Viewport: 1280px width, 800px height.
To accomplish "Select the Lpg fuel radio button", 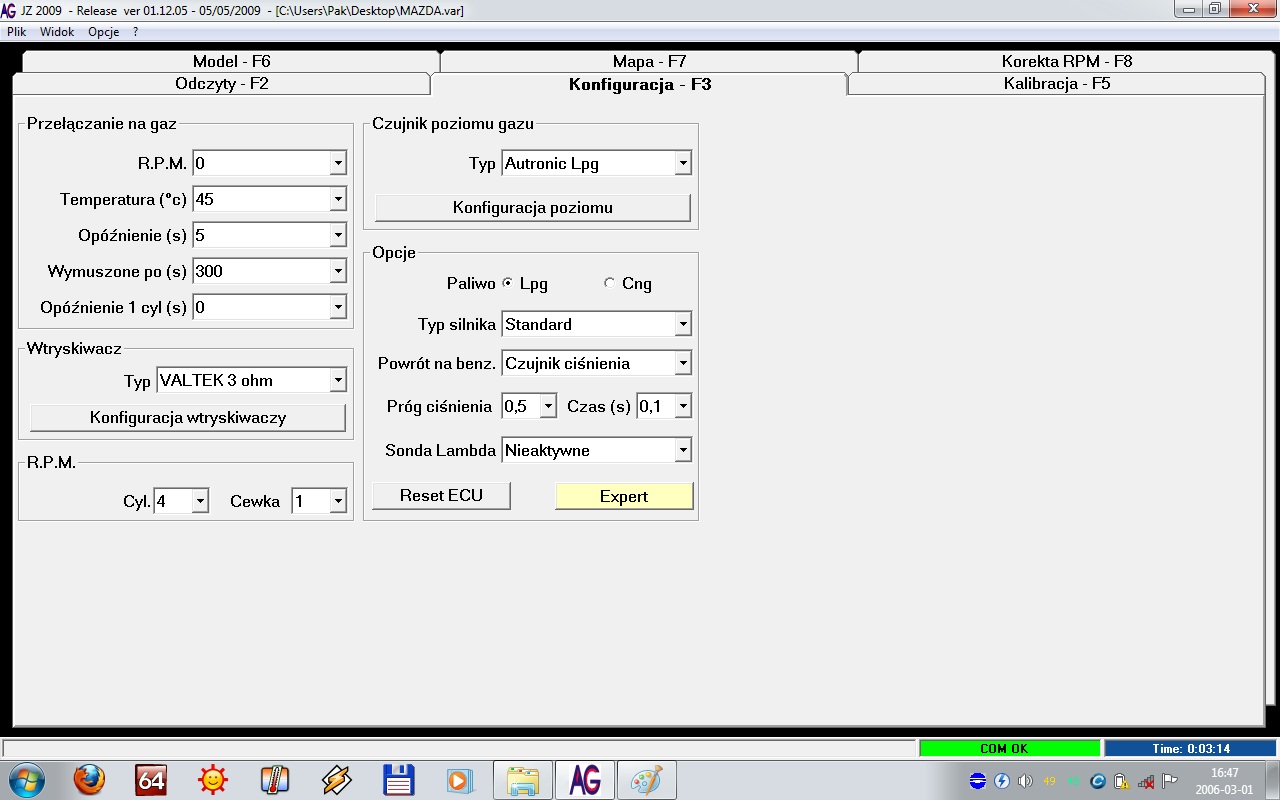I will point(508,283).
